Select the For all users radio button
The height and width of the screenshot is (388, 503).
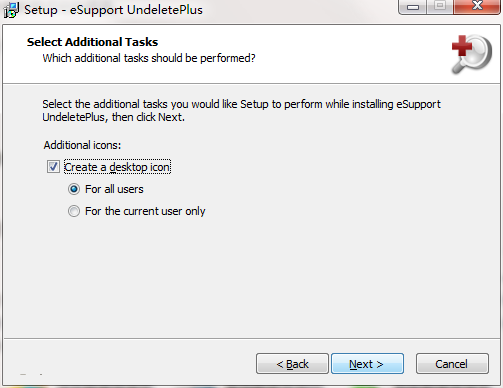[74, 189]
